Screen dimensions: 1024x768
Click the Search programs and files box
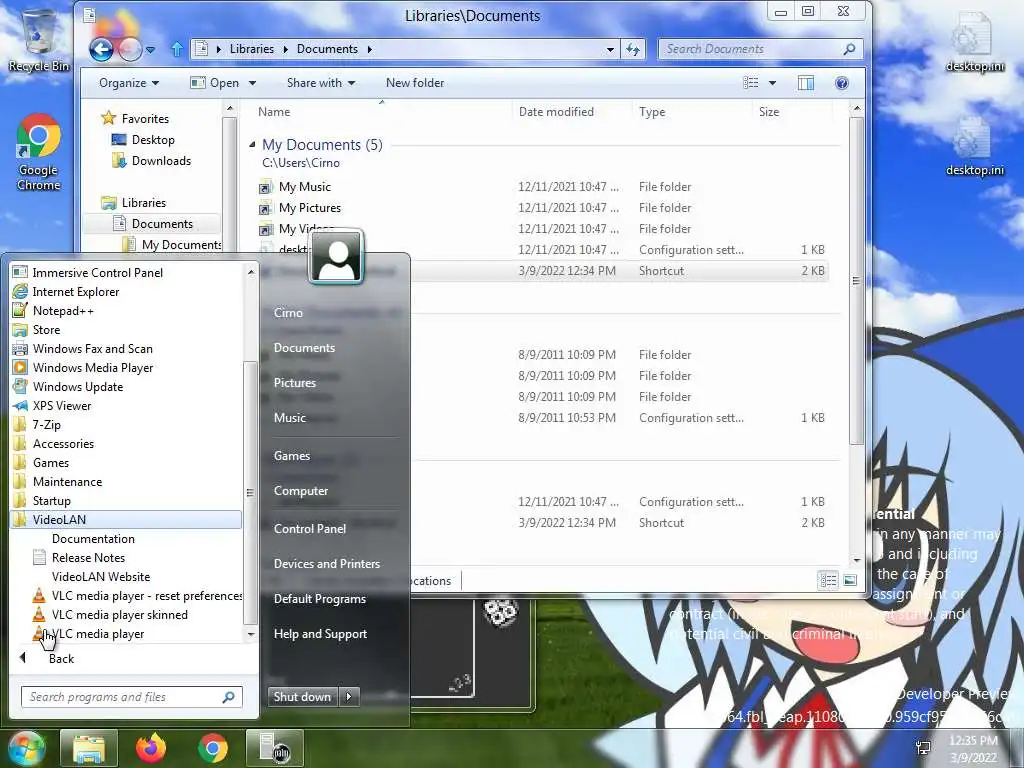pos(131,697)
